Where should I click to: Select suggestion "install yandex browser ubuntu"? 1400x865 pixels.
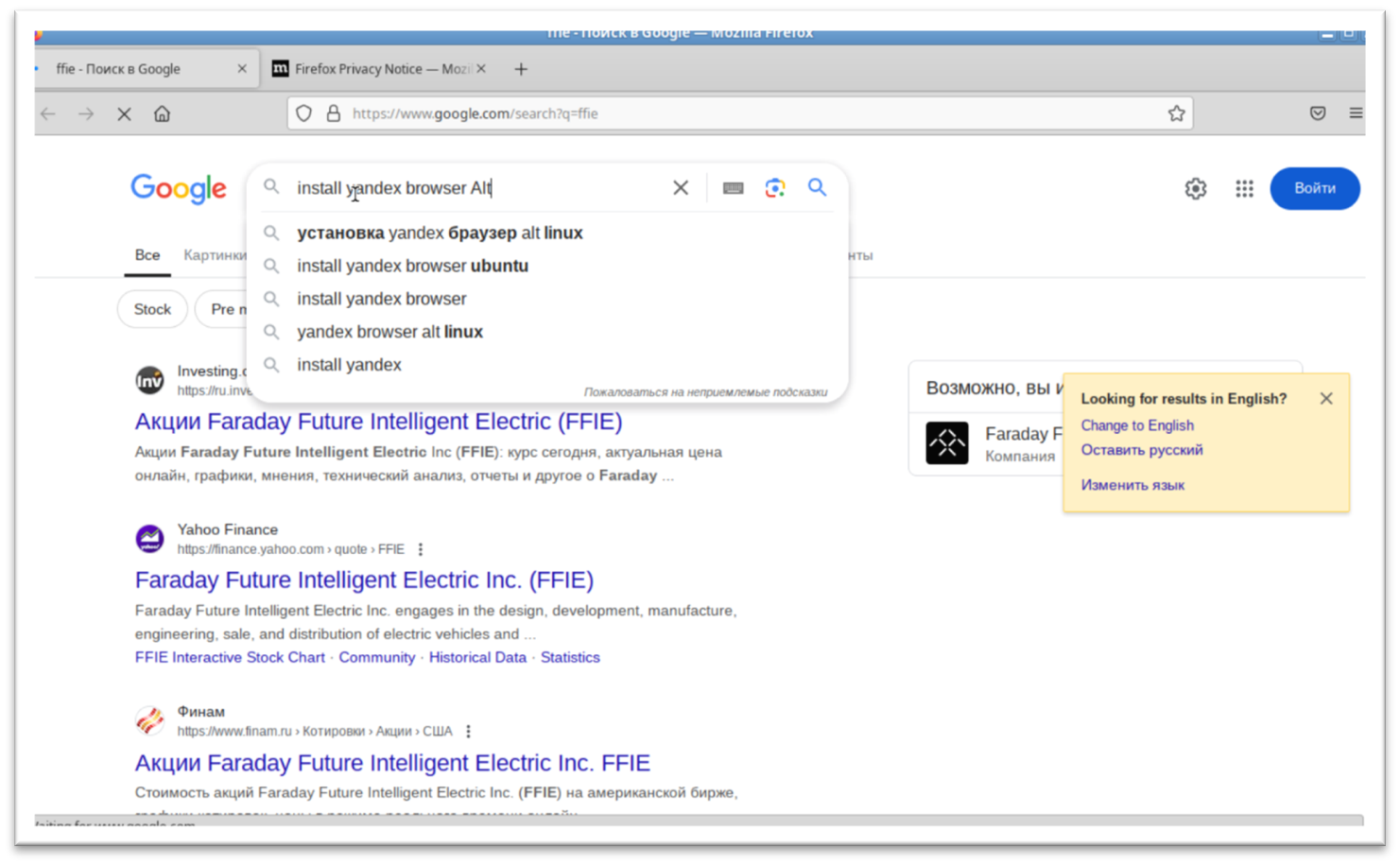click(x=412, y=266)
